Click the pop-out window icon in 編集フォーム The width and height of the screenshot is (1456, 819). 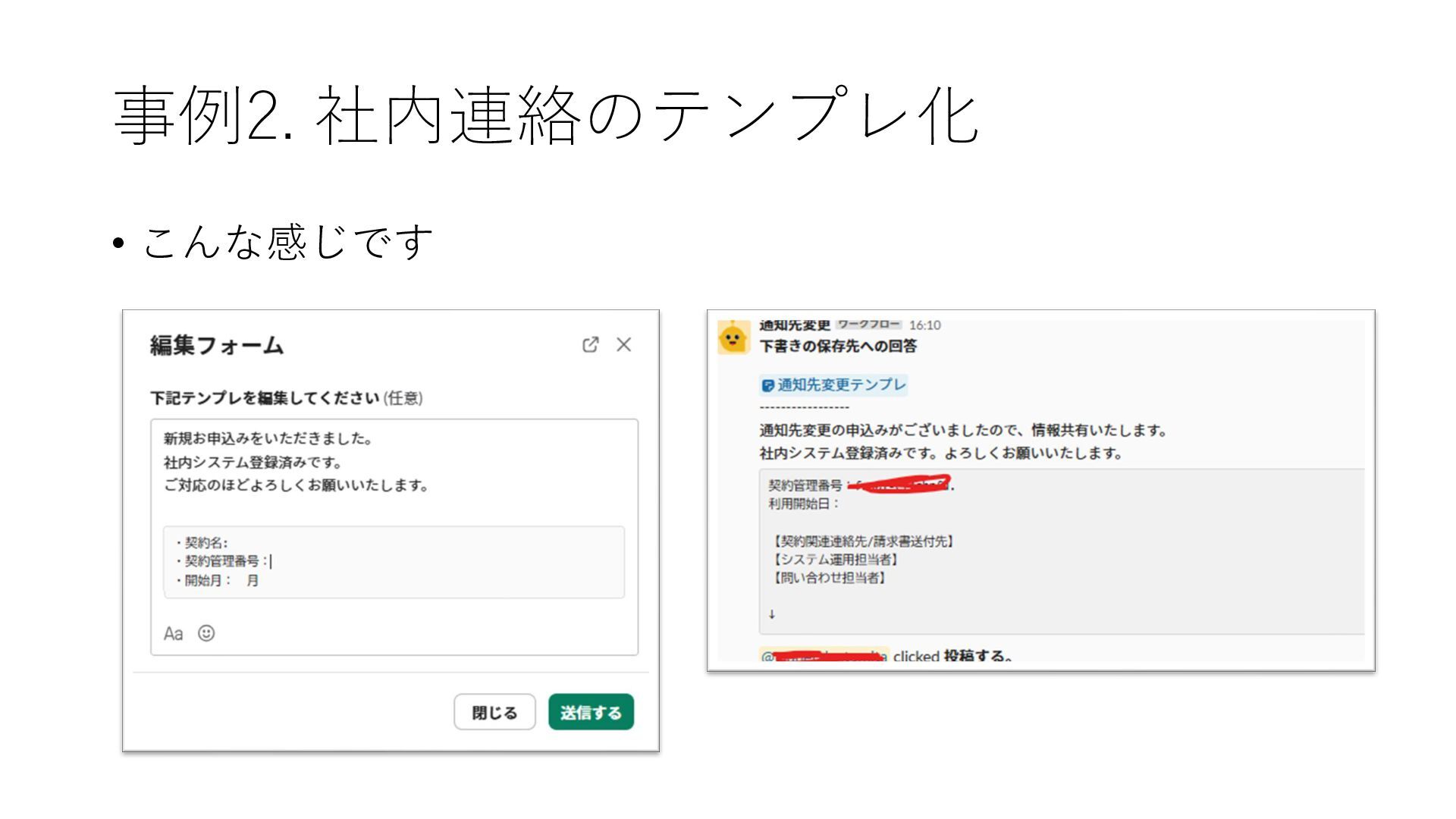pyautogui.click(x=590, y=345)
